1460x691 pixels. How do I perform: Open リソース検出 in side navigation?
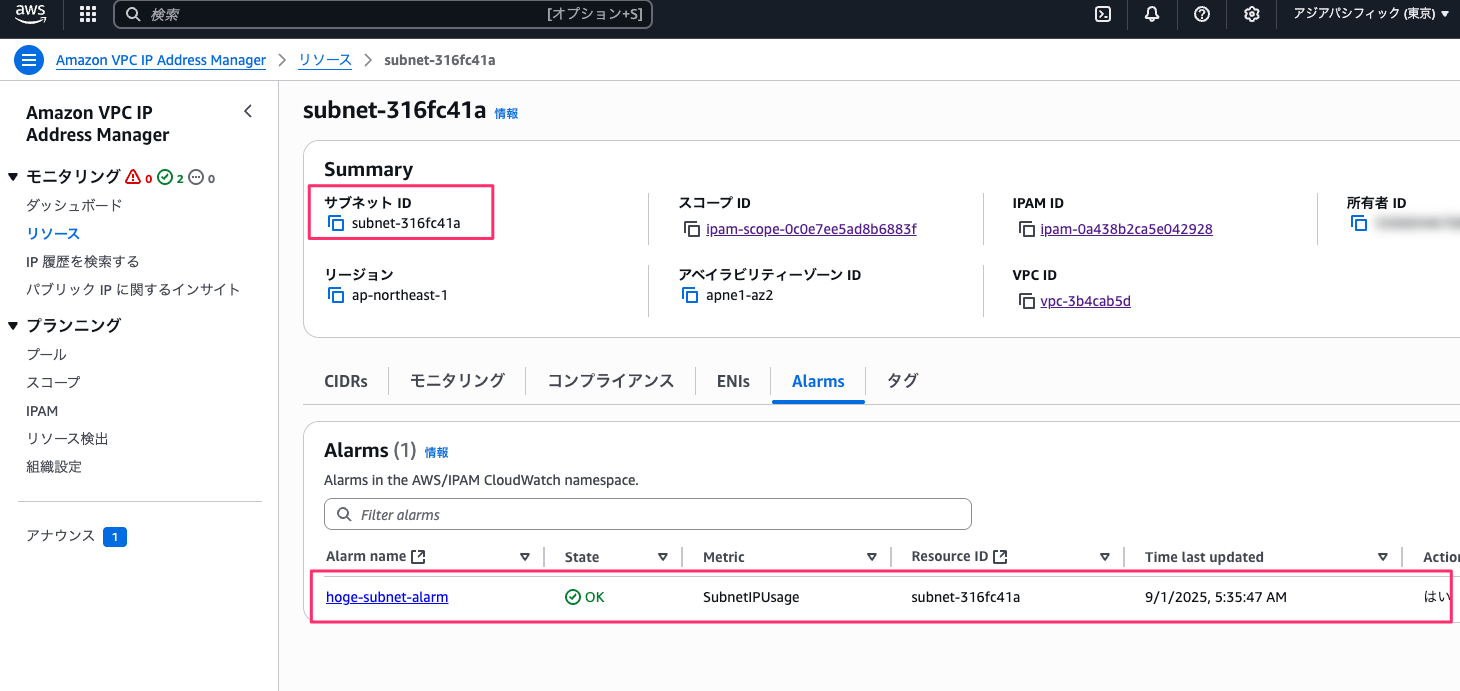(x=67, y=438)
